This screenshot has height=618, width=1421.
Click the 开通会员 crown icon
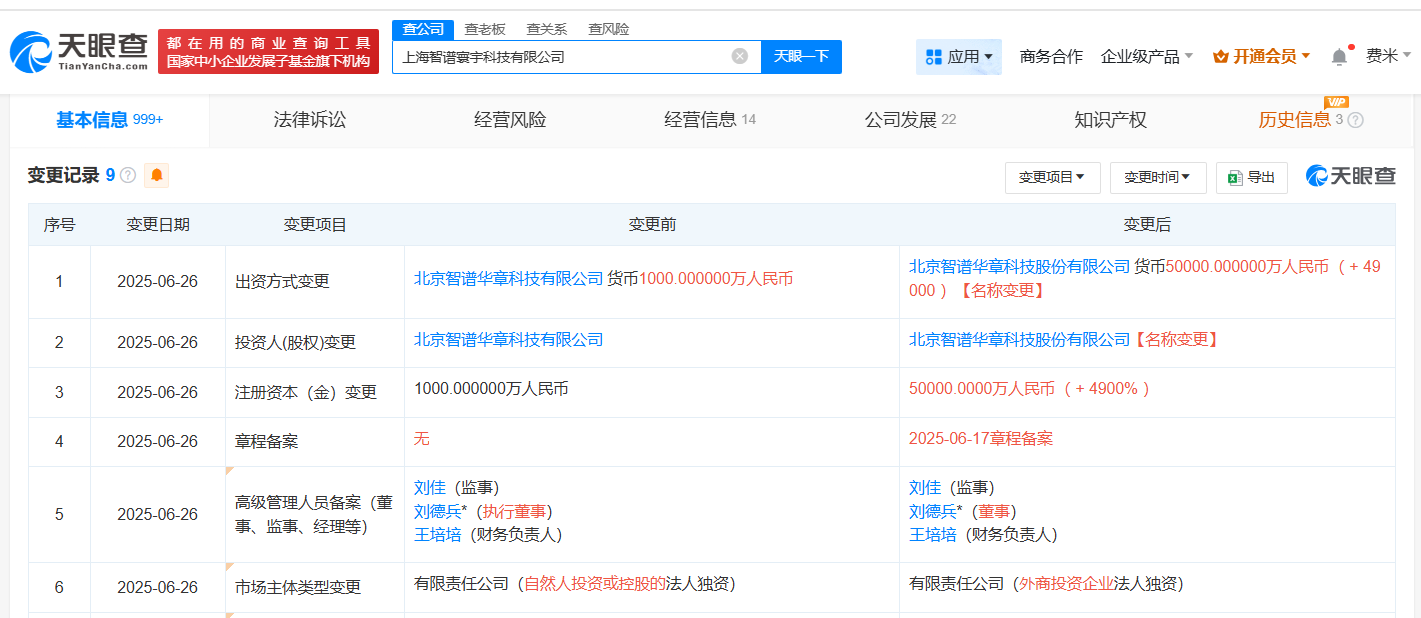click(x=1220, y=57)
